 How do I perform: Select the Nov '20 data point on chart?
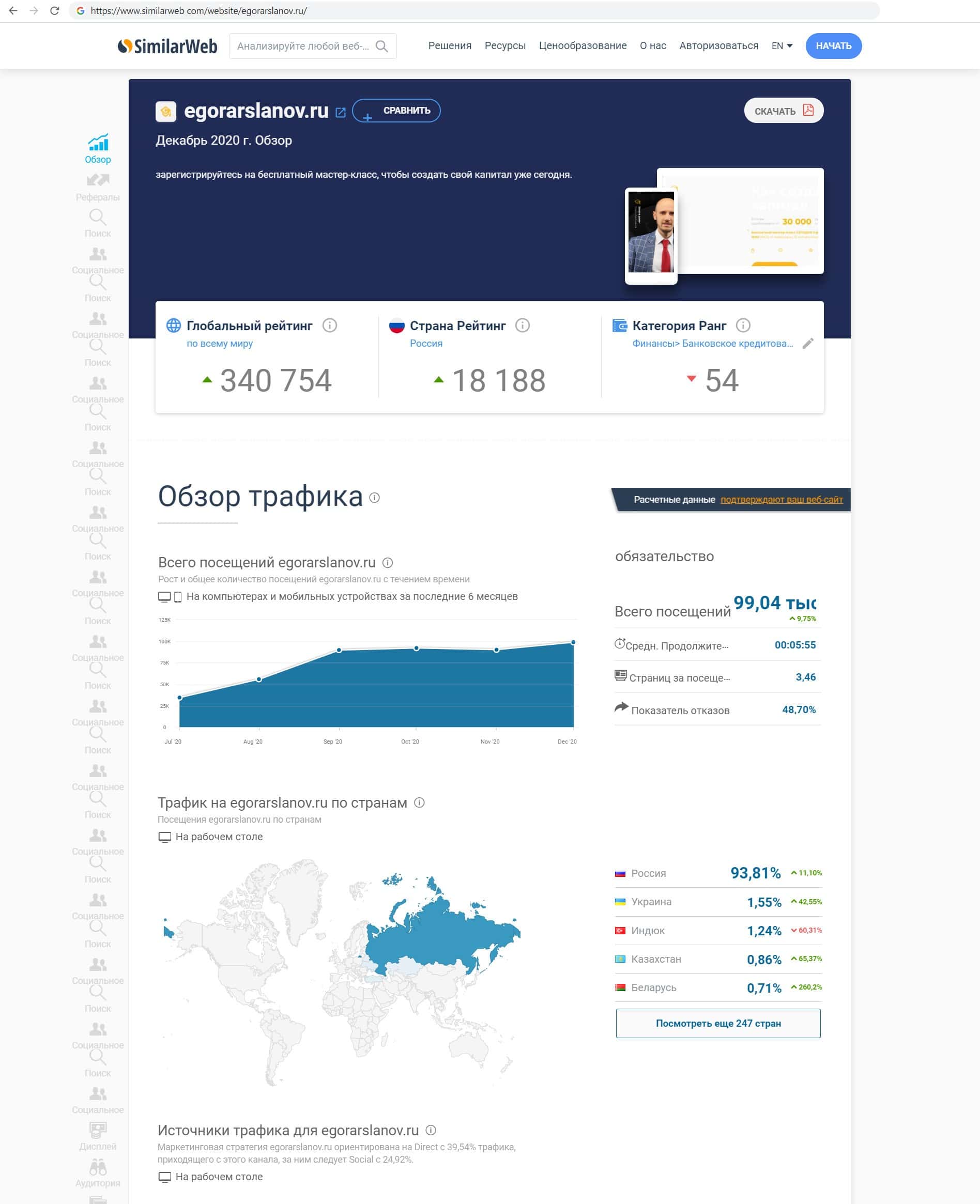tap(496, 650)
